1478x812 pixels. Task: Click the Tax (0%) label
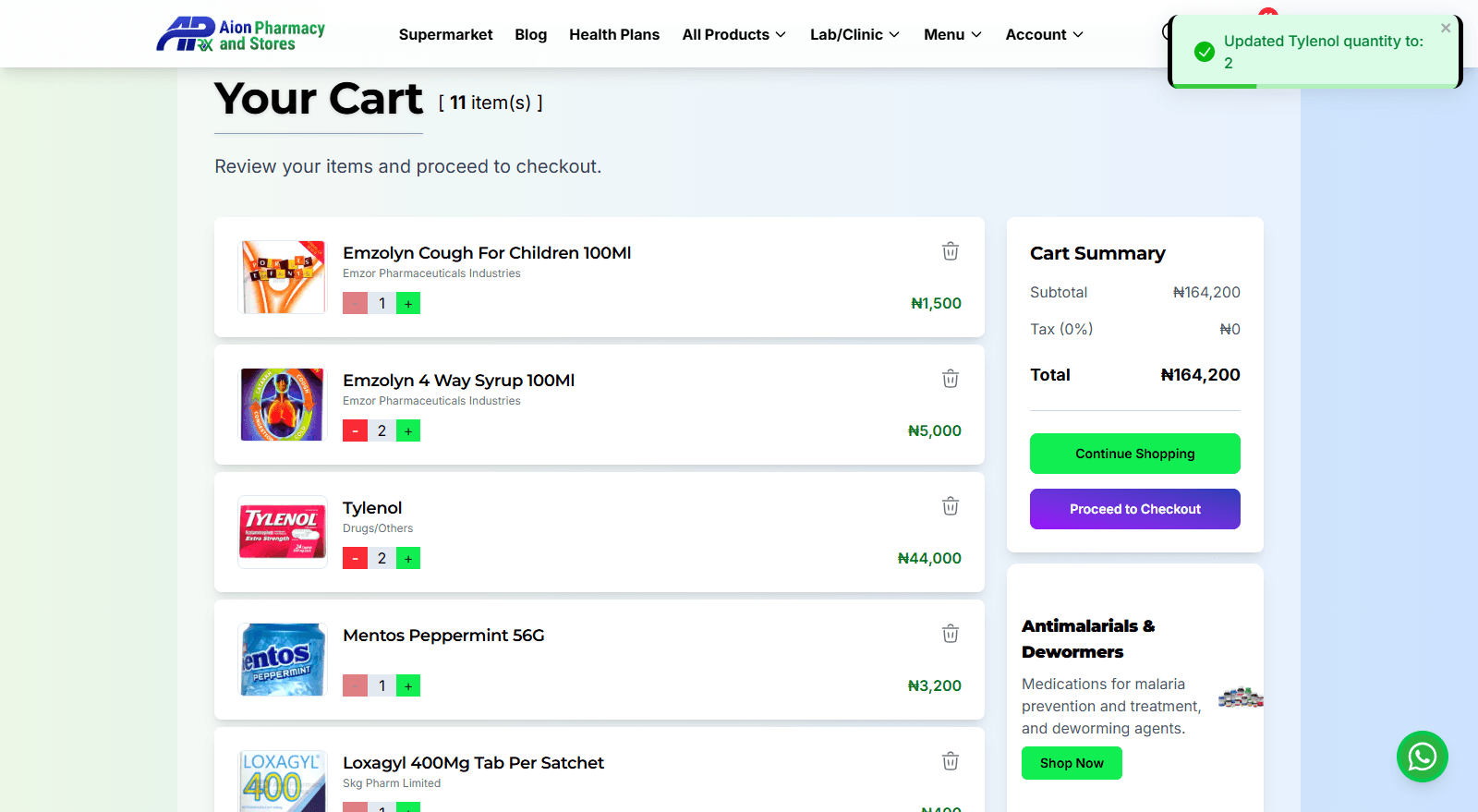(x=1061, y=329)
